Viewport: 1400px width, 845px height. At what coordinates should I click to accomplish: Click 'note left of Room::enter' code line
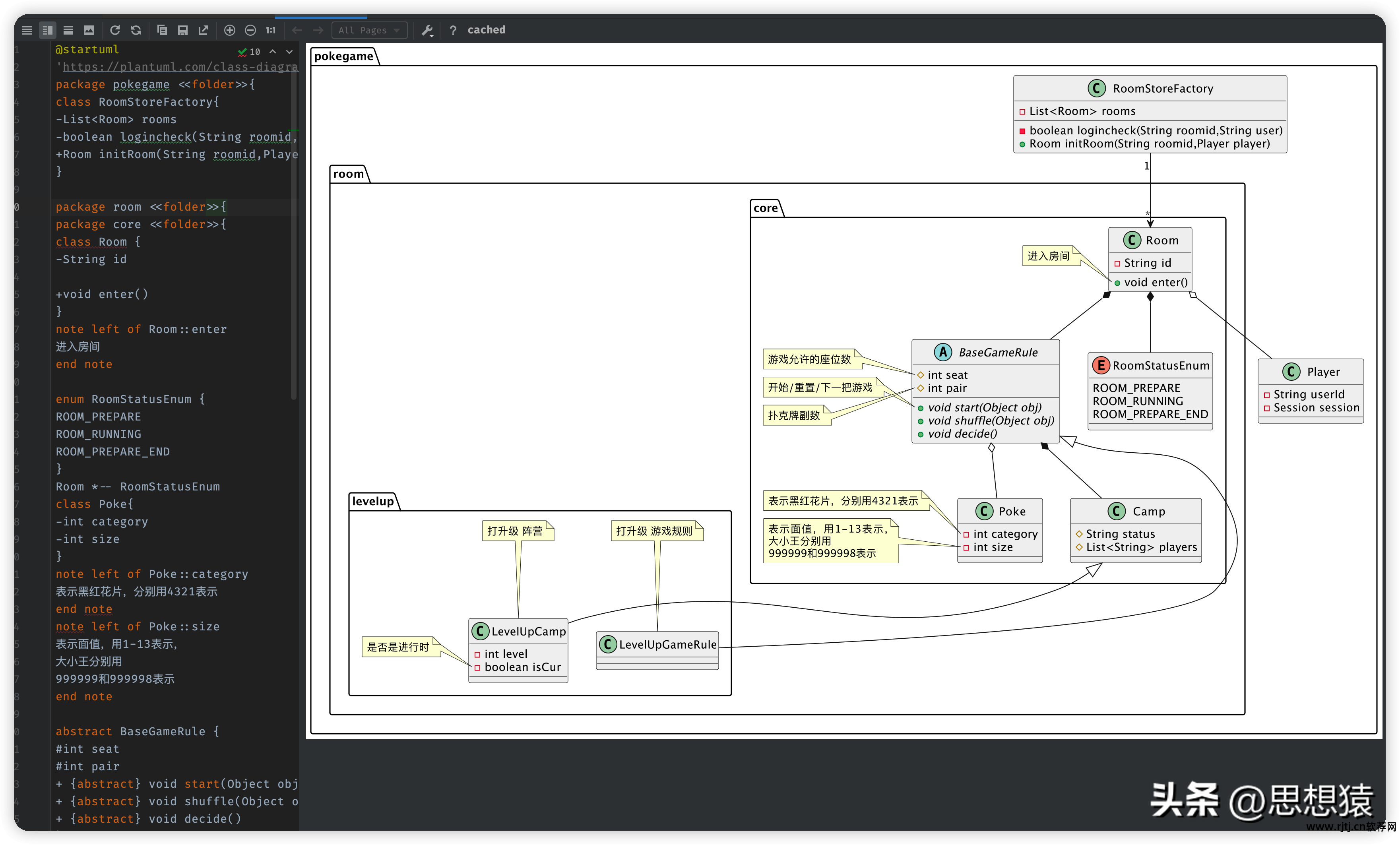[141, 329]
